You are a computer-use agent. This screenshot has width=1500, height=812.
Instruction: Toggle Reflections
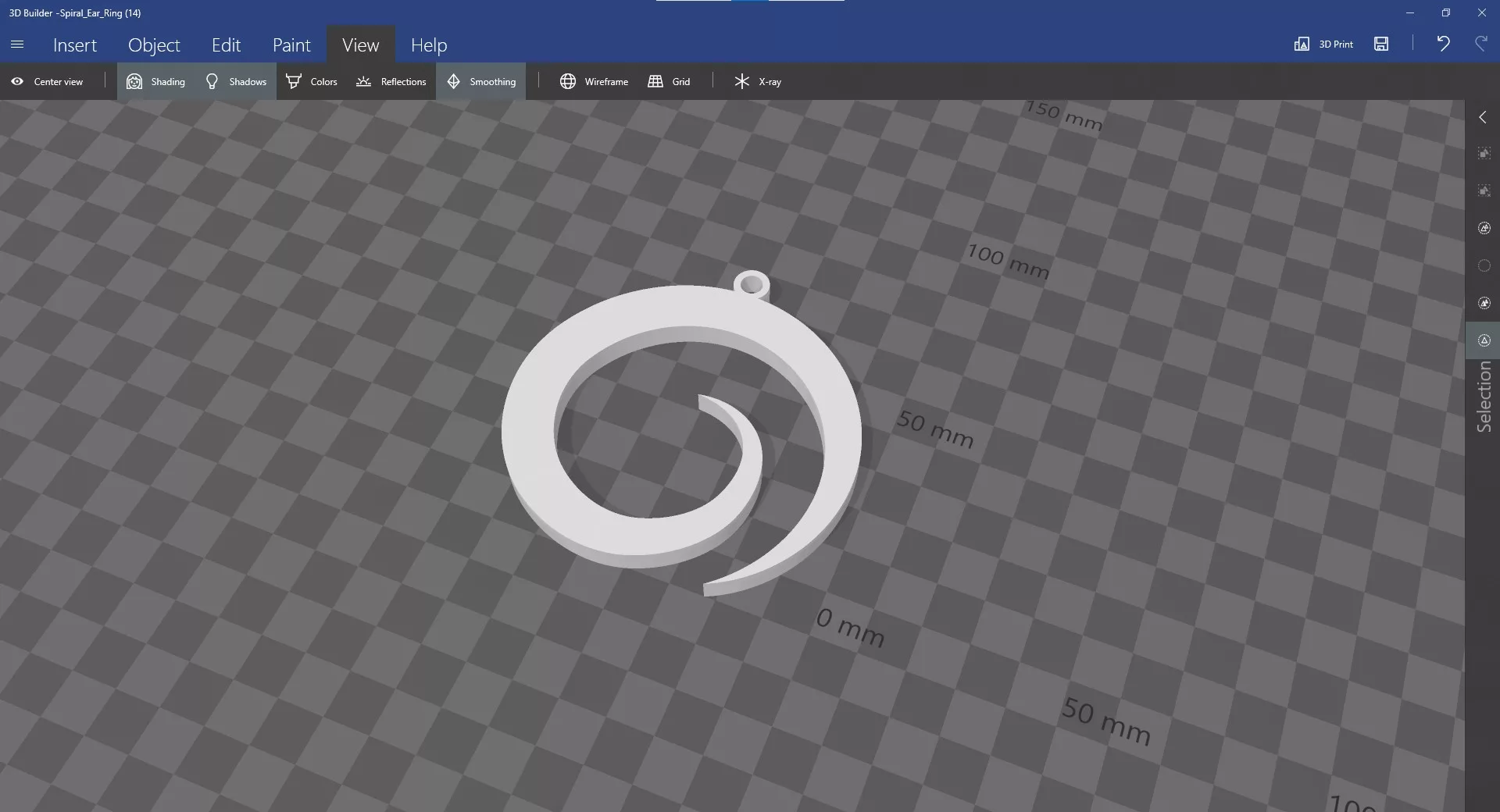click(x=391, y=81)
